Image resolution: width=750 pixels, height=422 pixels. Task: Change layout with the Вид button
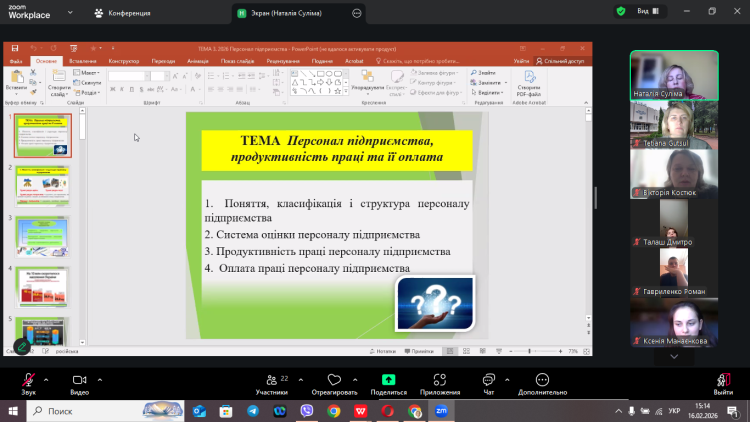648,12
